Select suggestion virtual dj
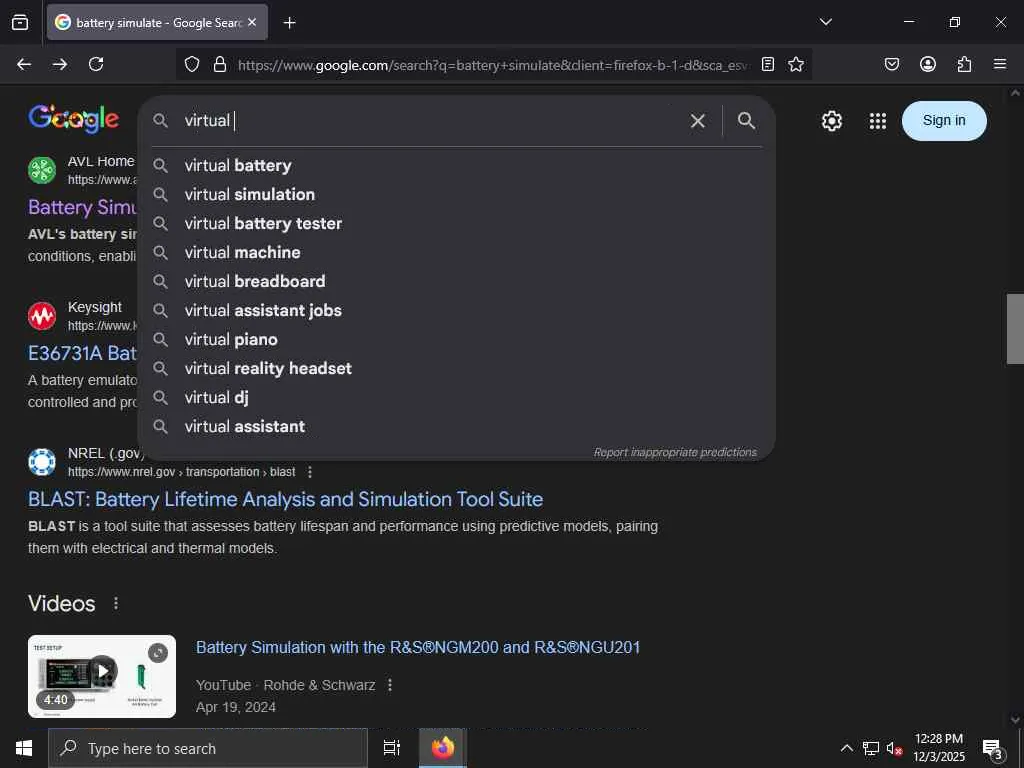The height and width of the screenshot is (768, 1024). point(456,398)
